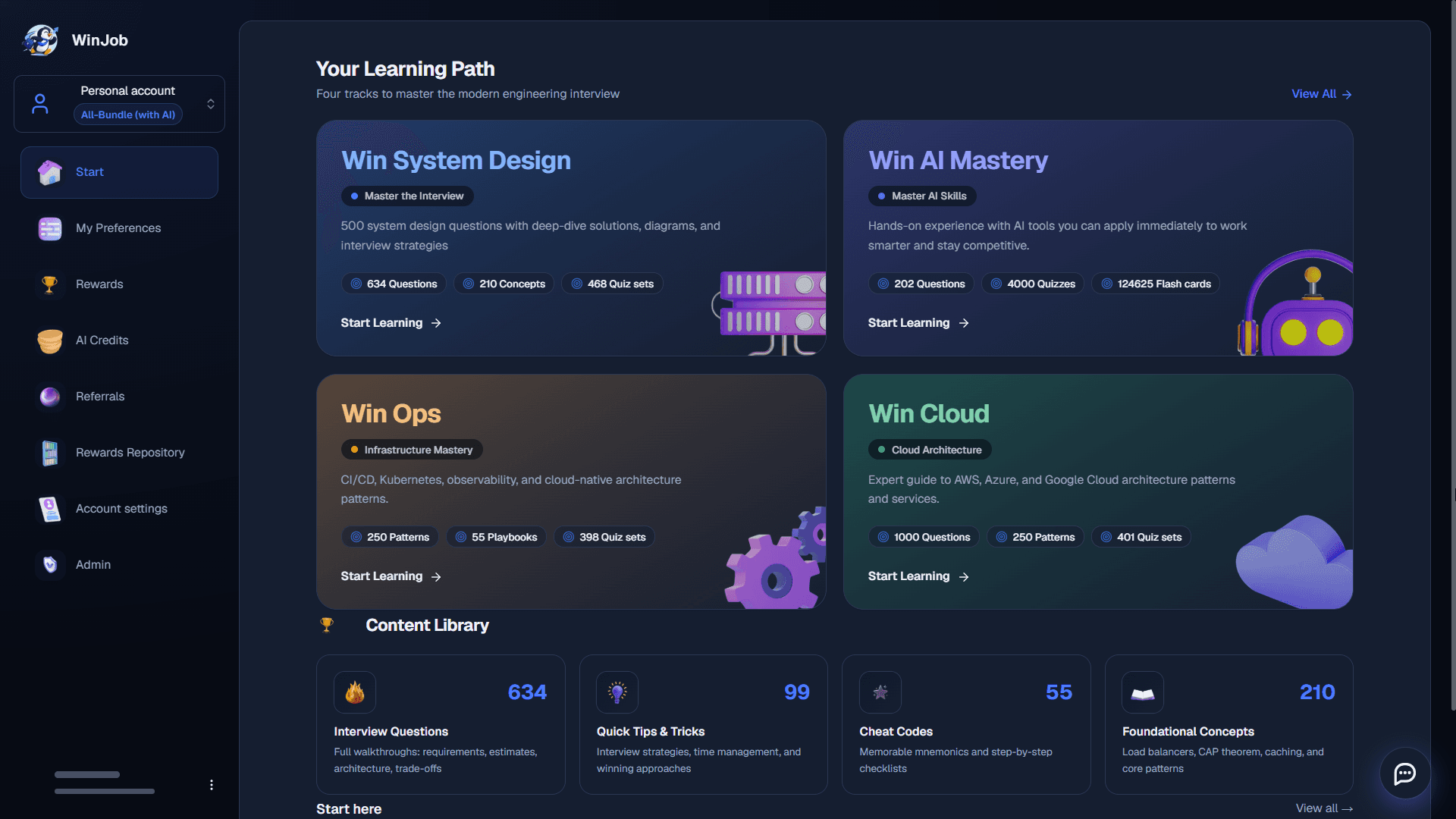
Task: Click the personal account user avatar icon
Action: (x=40, y=104)
